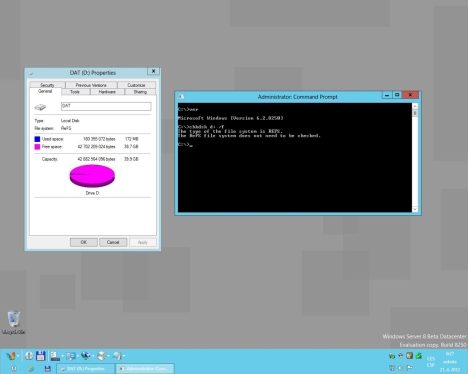Click the Local Disk type value
Image resolution: width=468 pixels, height=374 pixels.
pos(70,121)
